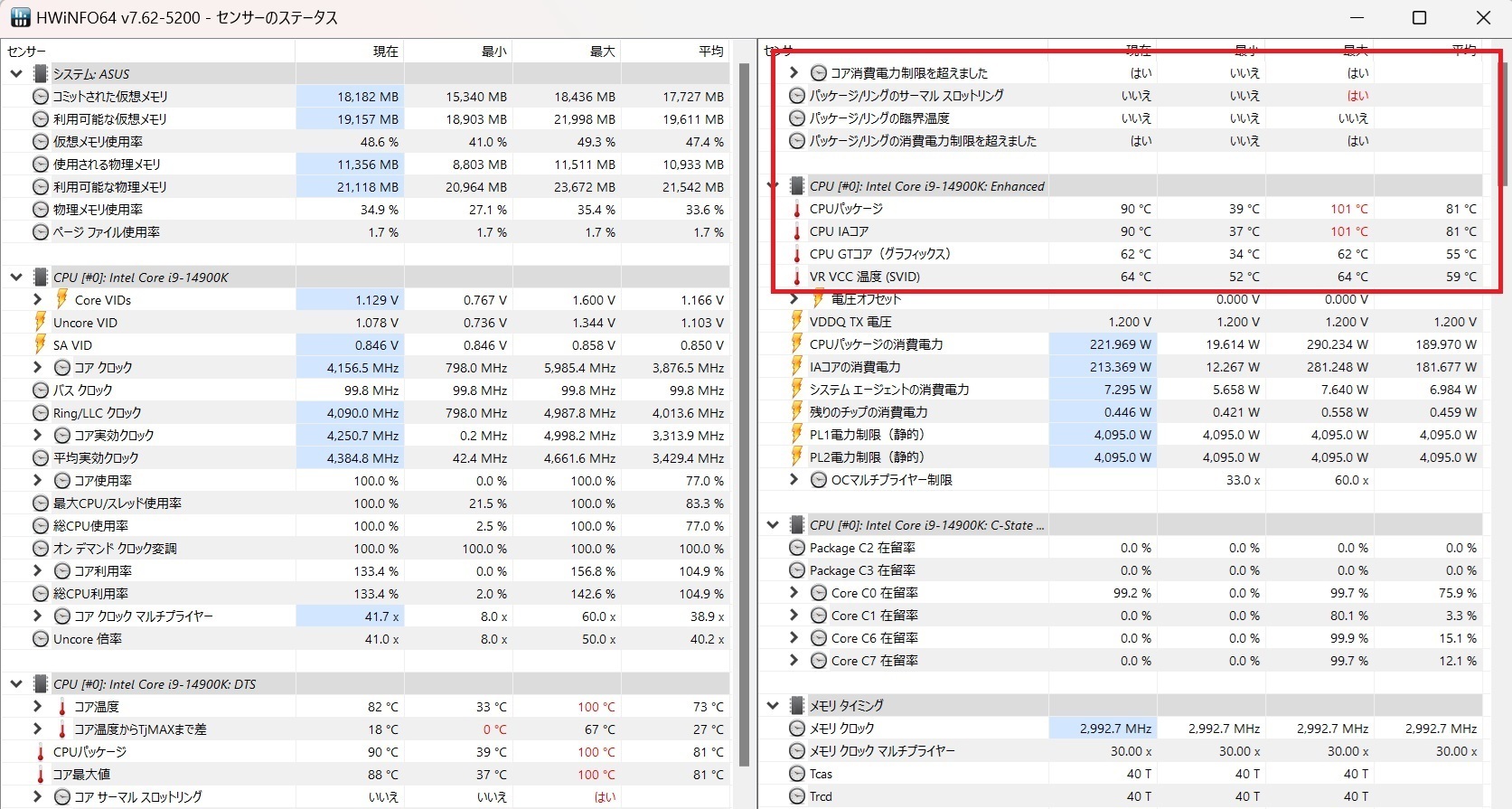
Task: Select the 利用可能な物理メモリ row
Action: coord(366,186)
